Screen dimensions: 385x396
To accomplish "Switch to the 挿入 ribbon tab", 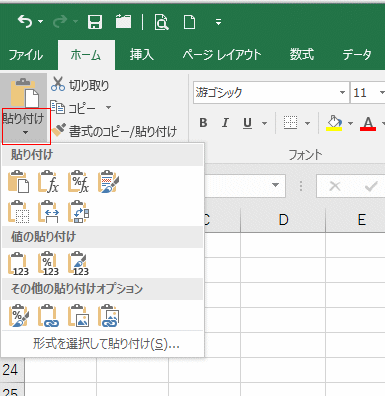I will (142, 55).
